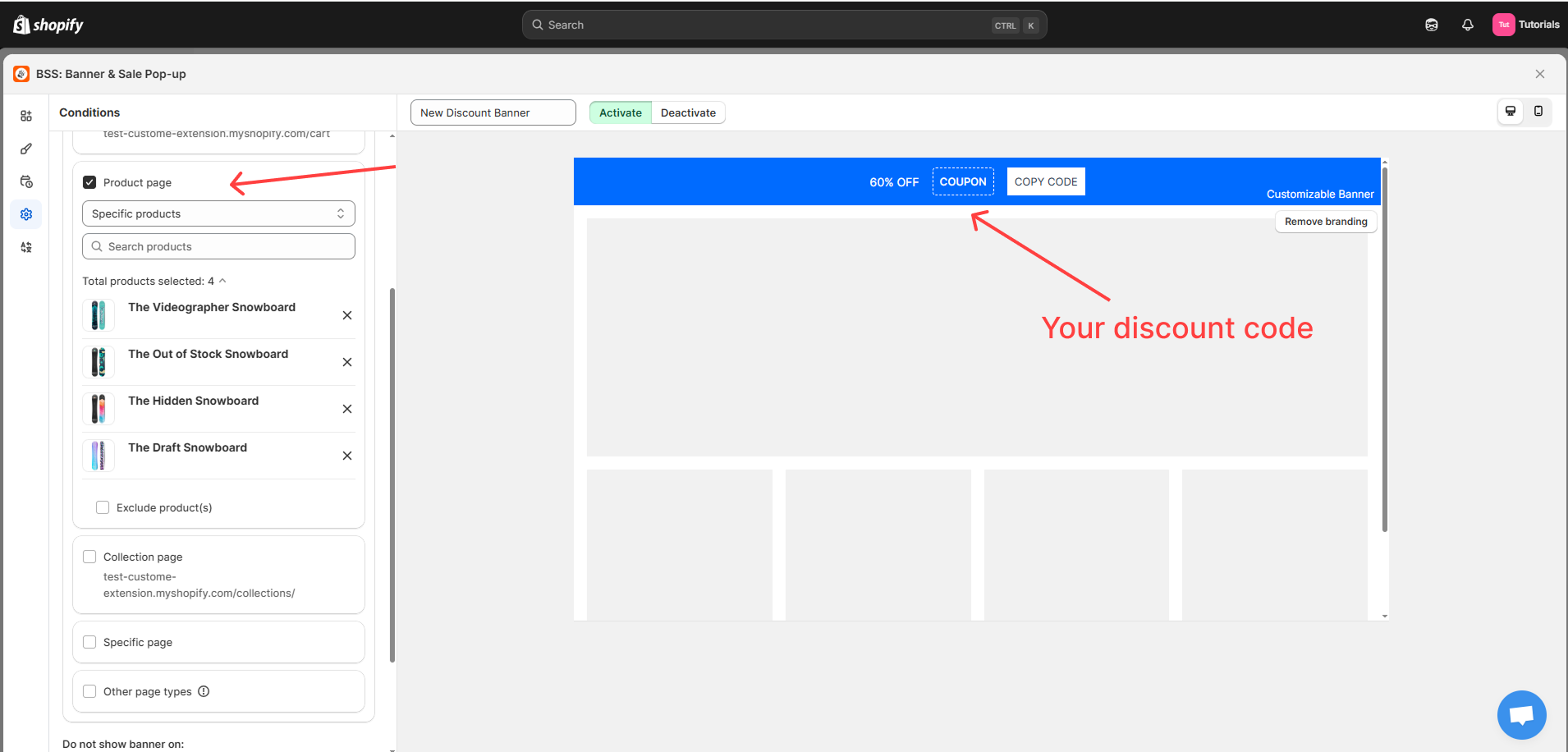
Task: Click the Customizable Banner branding link
Action: (1320, 195)
